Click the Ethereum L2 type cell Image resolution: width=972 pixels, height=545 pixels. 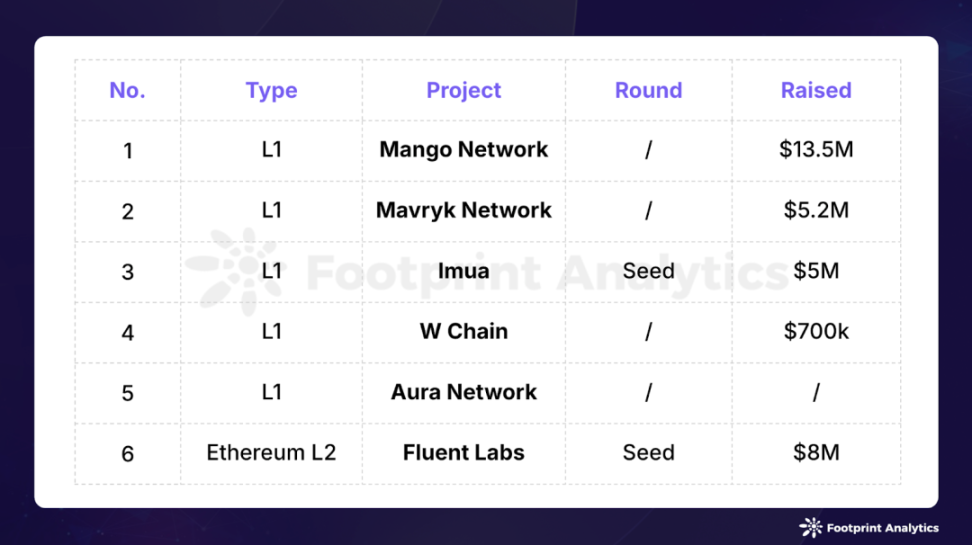coord(272,453)
